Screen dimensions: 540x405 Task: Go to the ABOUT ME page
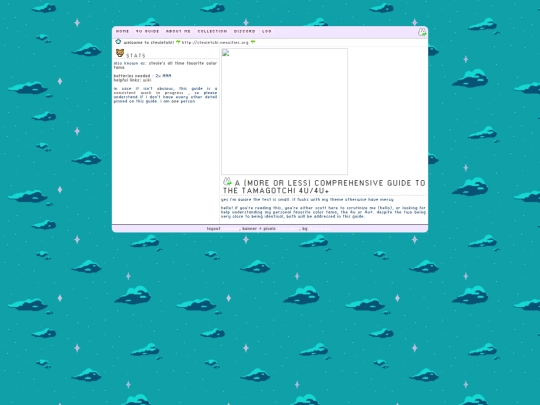pos(178,31)
